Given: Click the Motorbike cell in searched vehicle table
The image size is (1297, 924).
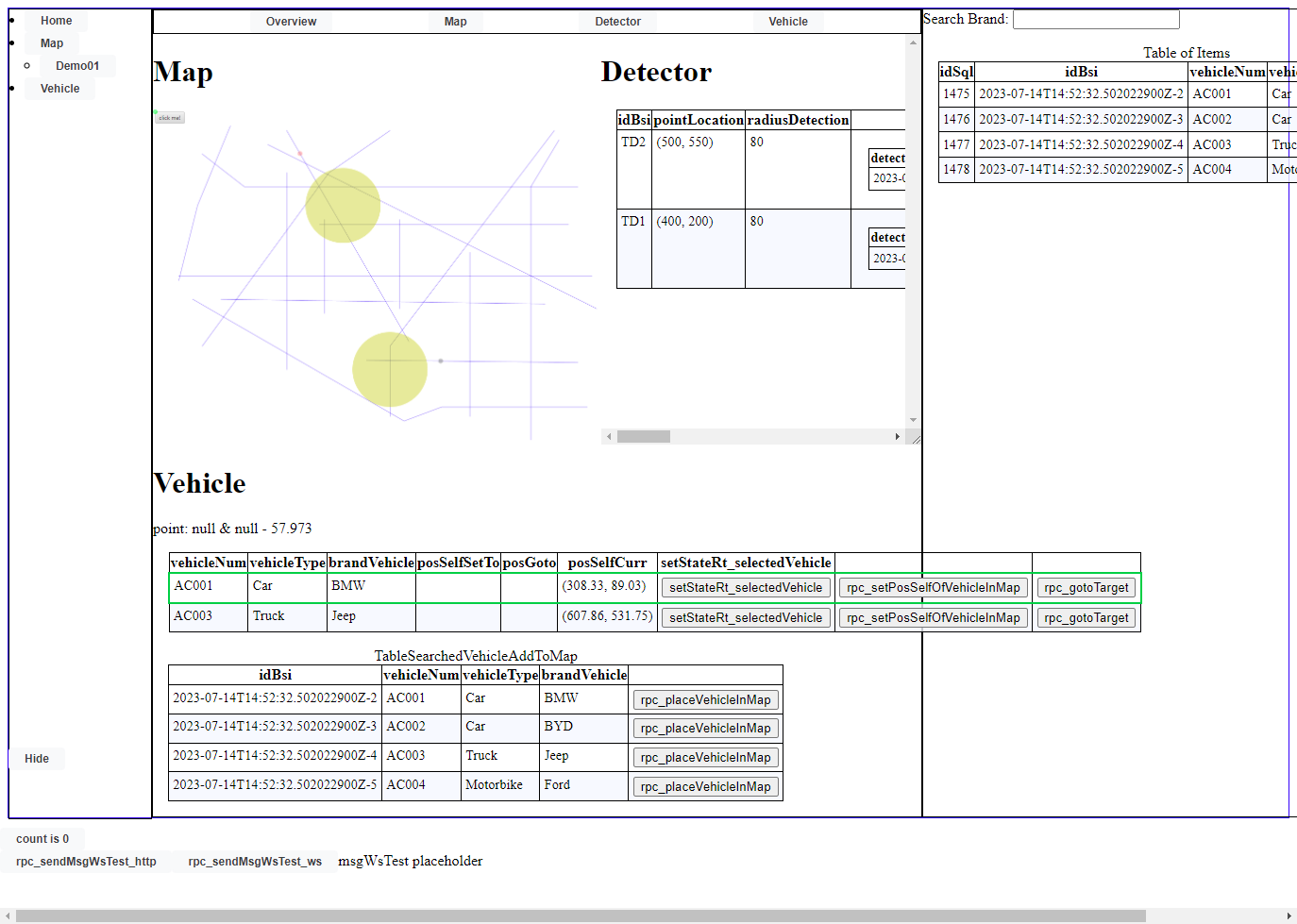Looking at the screenshot, I should point(500,786).
